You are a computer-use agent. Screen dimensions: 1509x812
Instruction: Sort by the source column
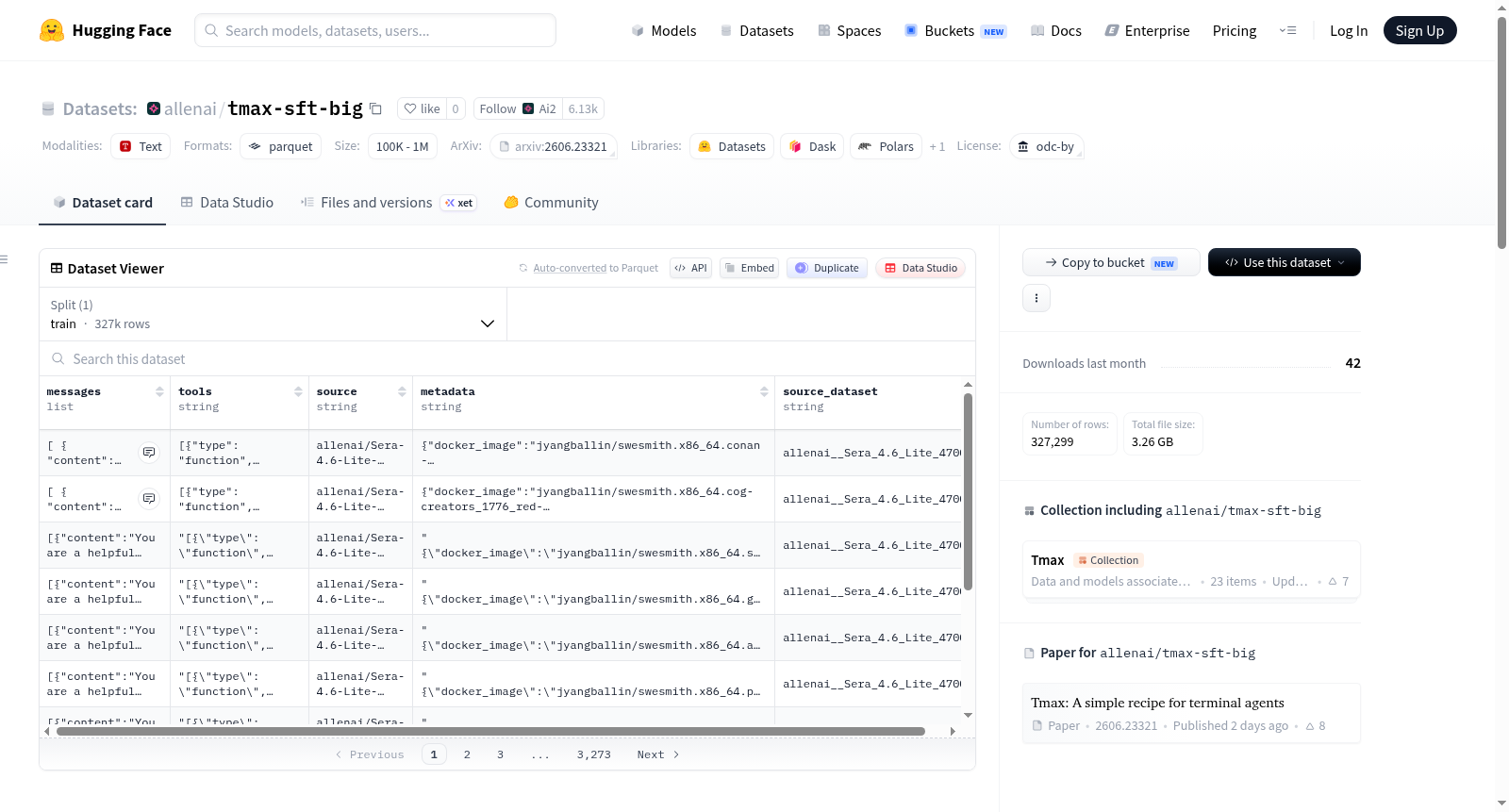coord(402,391)
